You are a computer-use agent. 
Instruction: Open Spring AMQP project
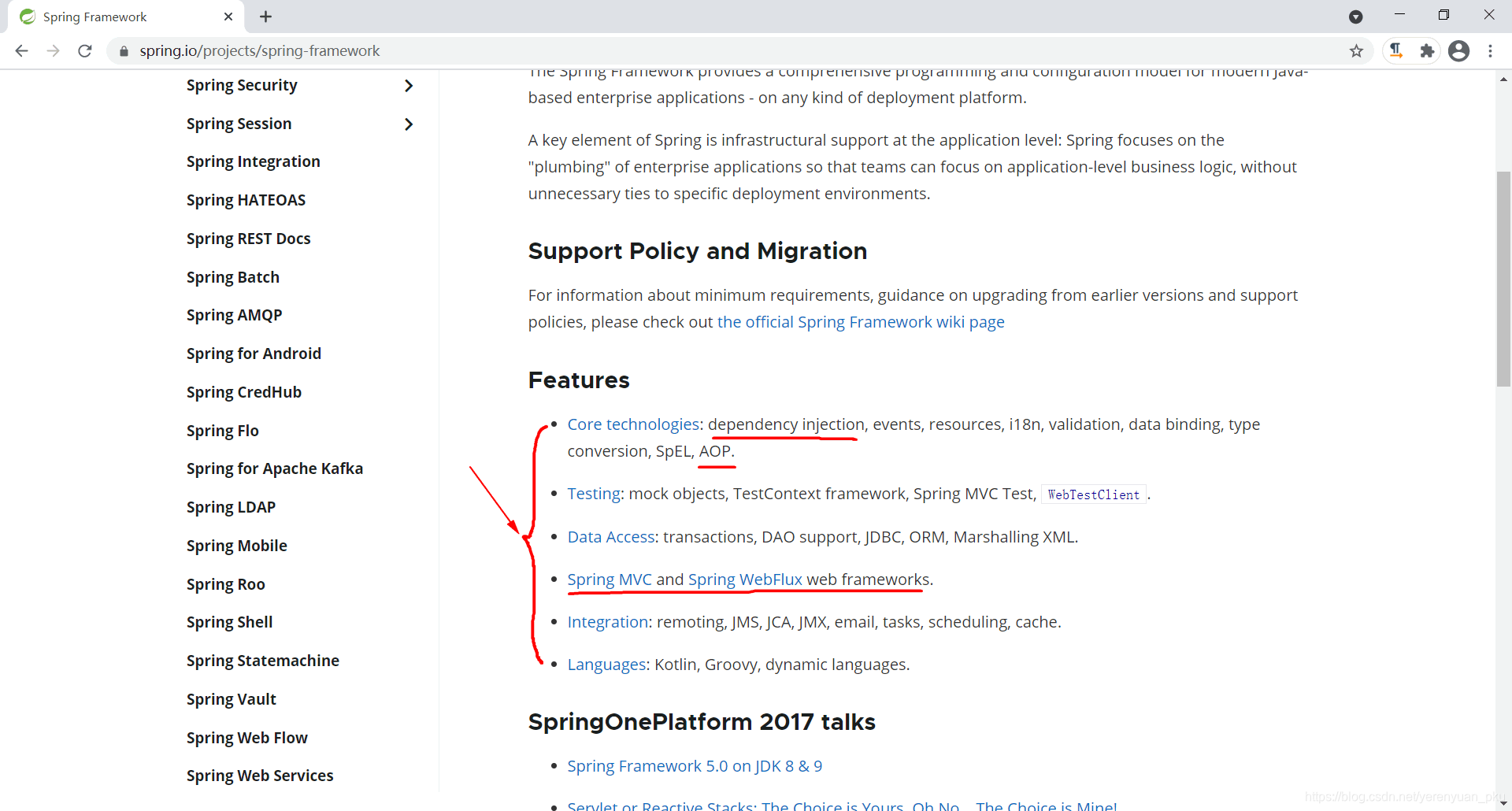click(234, 315)
